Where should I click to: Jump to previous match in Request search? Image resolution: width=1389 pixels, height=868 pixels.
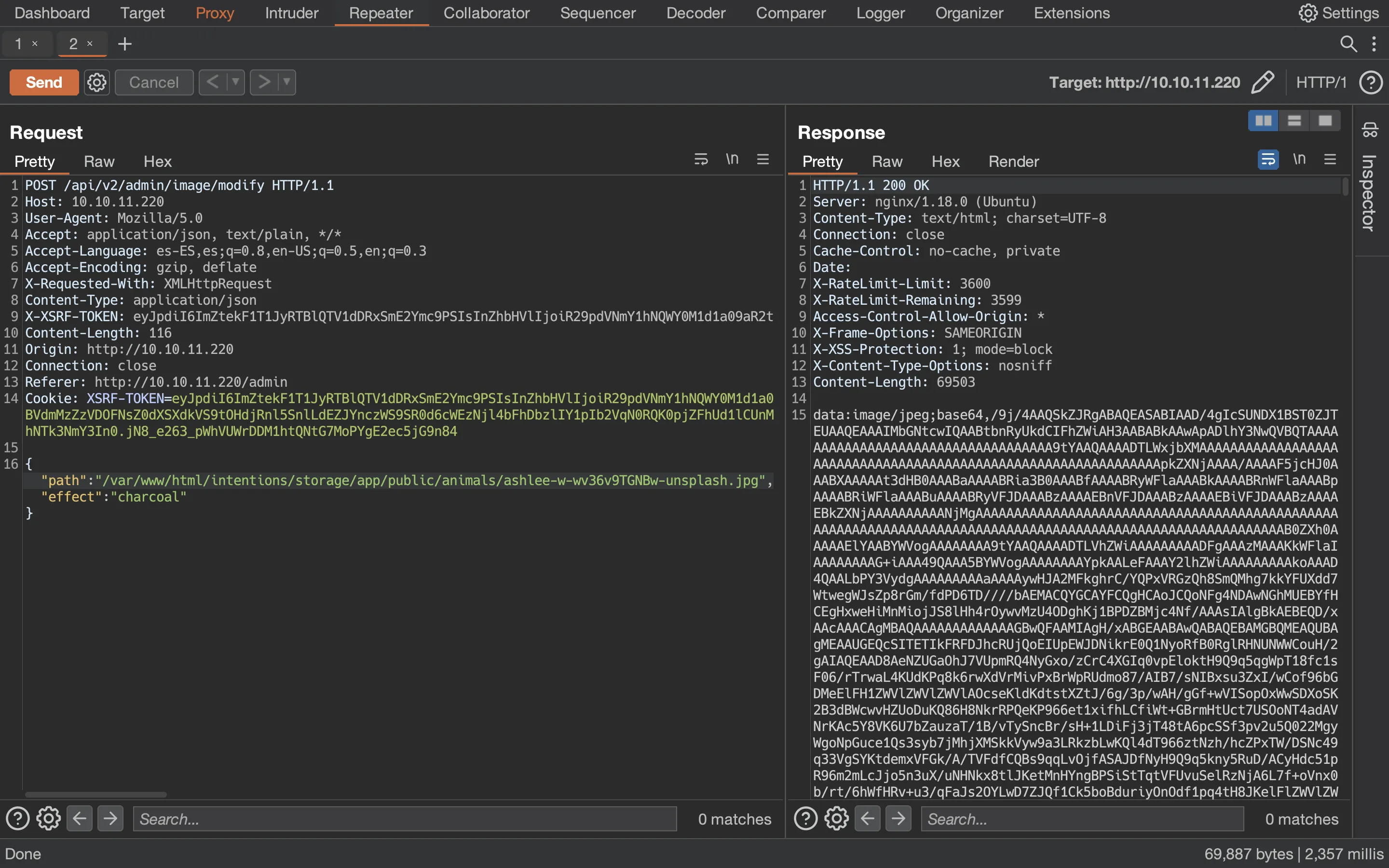[80, 818]
